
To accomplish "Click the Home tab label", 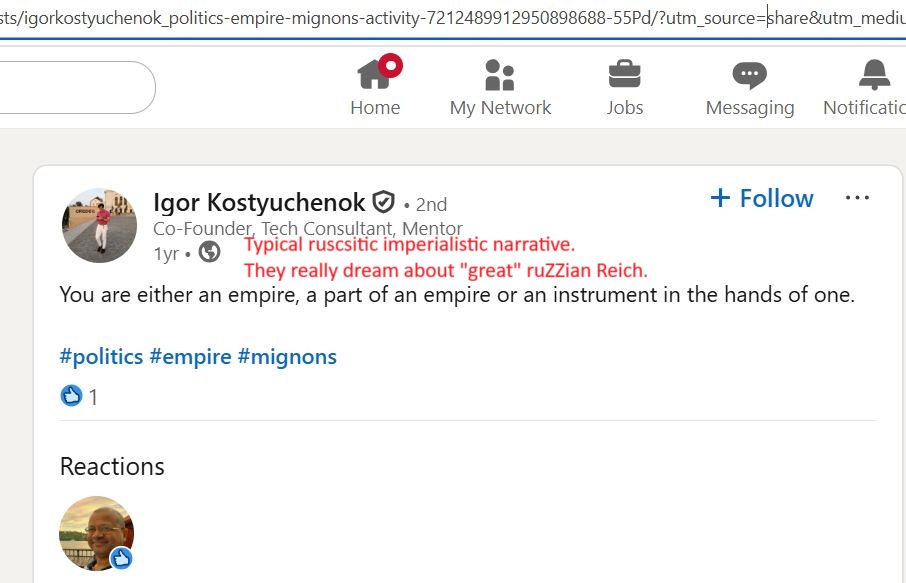I will click(x=375, y=108).
